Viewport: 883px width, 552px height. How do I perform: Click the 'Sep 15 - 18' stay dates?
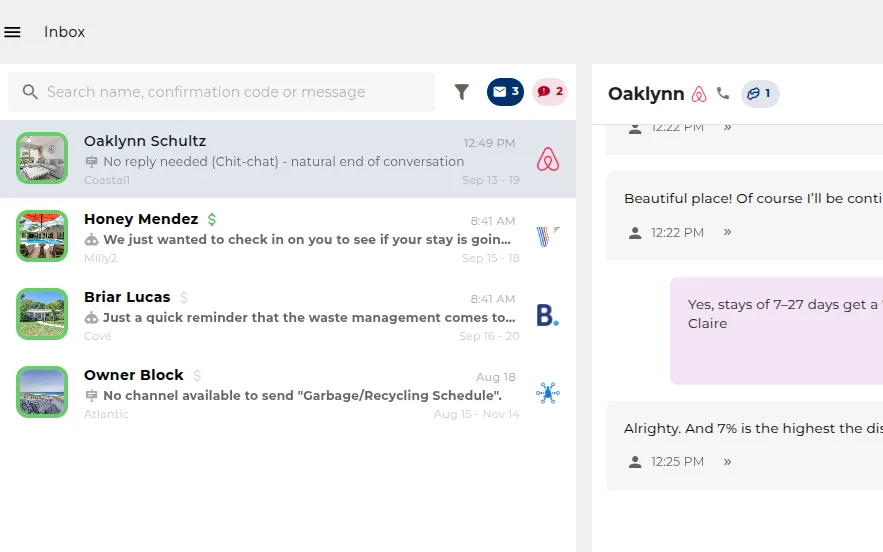click(x=490, y=258)
